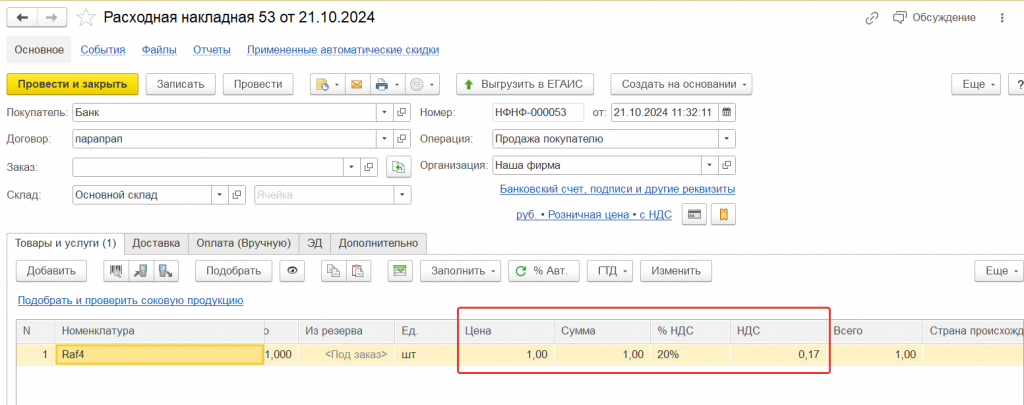Image resolution: width=1024 pixels, height=405 pixels.
Task: Open the Заказ record via open icon
Action: 369,167
